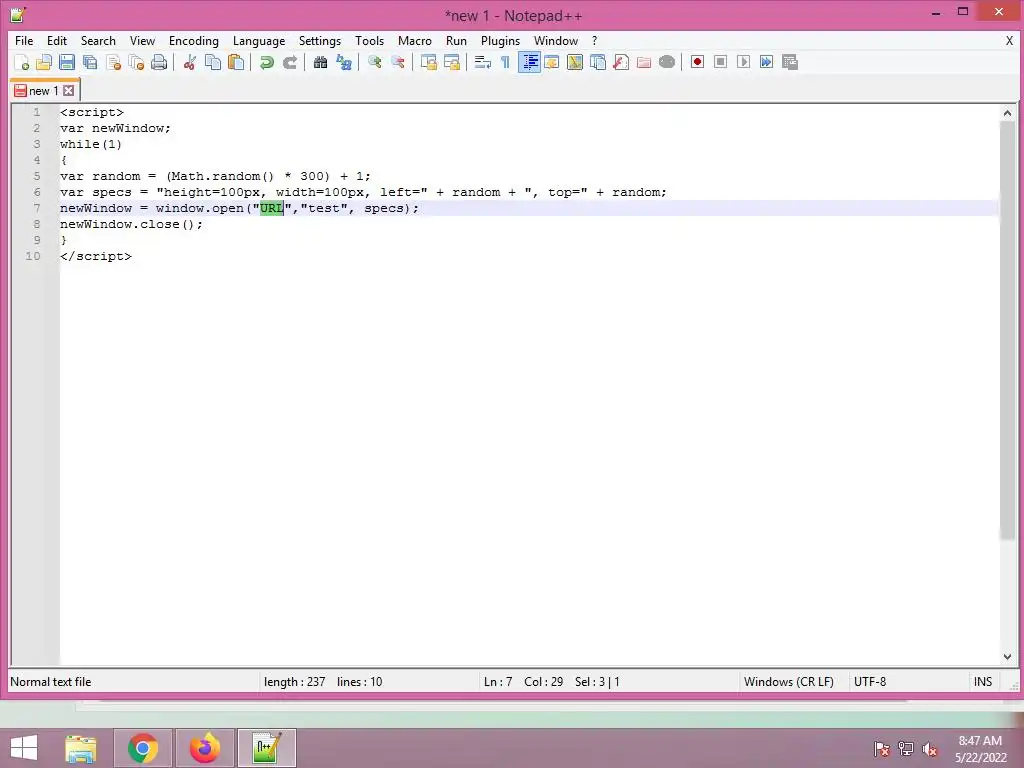1024x768 pixels.
Task: Click the Close All documents toolbar icon
Action: [136, 62]
